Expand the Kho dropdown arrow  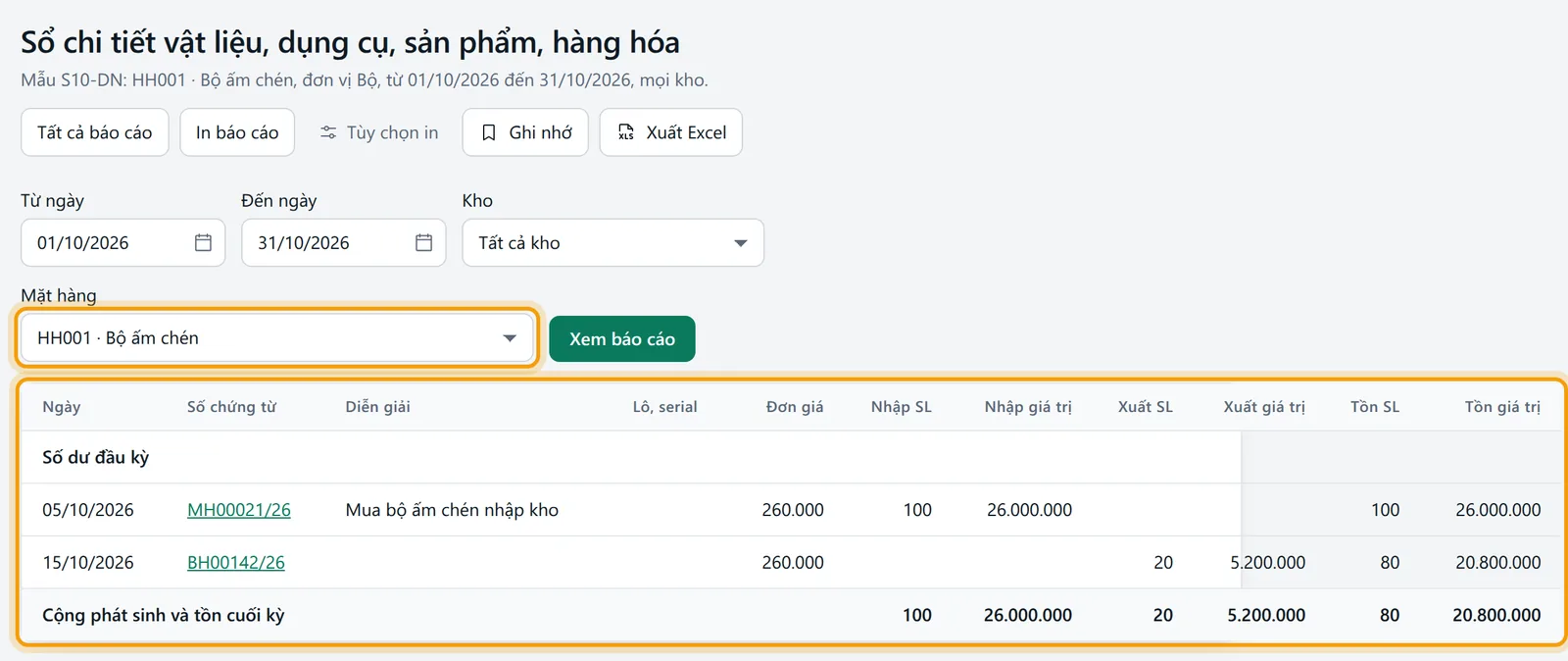[741, 243]
